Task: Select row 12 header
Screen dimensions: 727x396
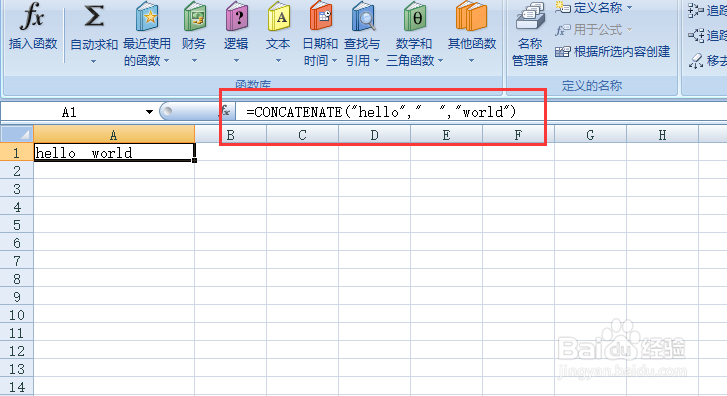Action: (x=17, y=351)
